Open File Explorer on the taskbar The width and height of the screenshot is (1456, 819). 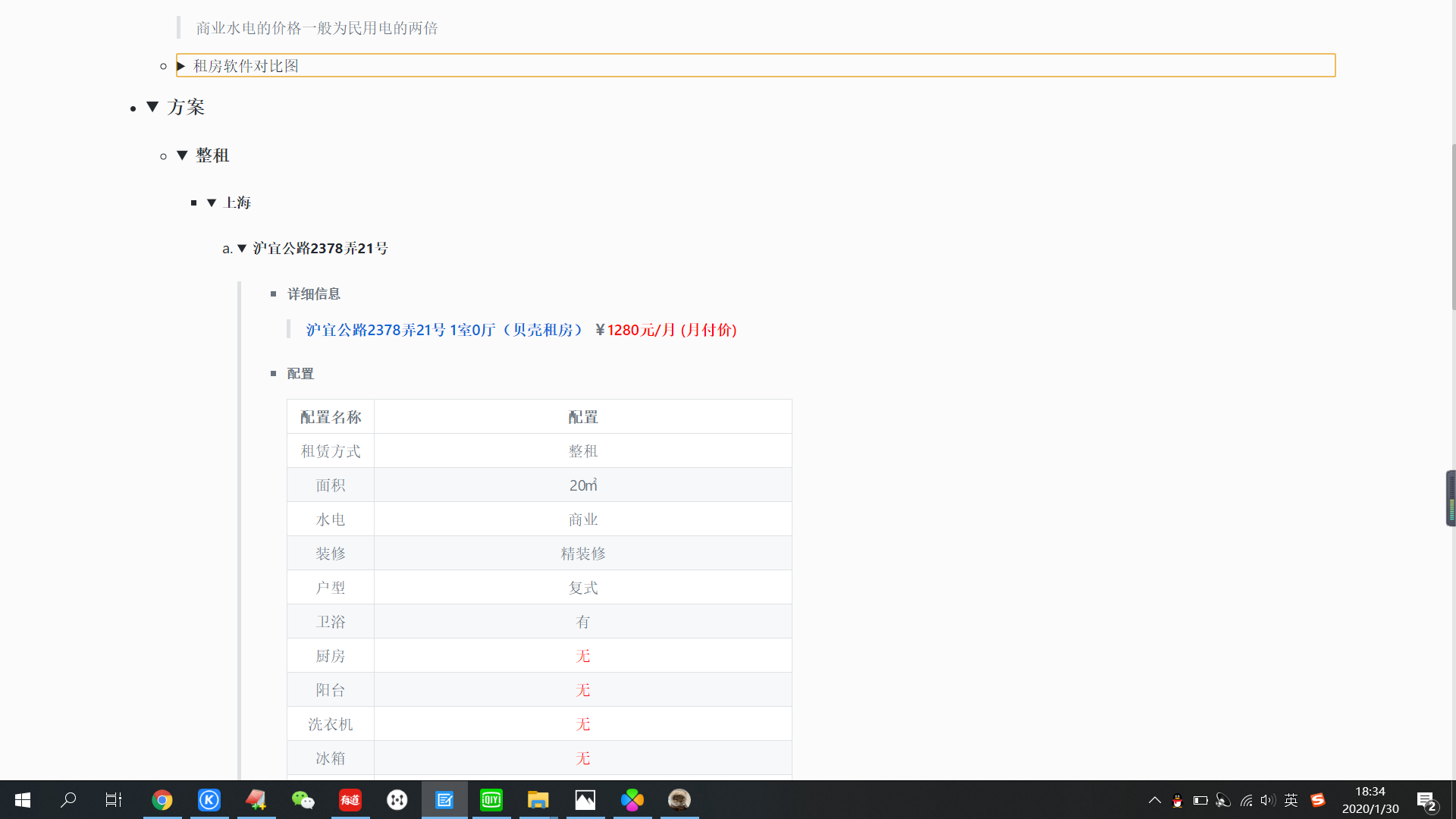coord(538,800)
